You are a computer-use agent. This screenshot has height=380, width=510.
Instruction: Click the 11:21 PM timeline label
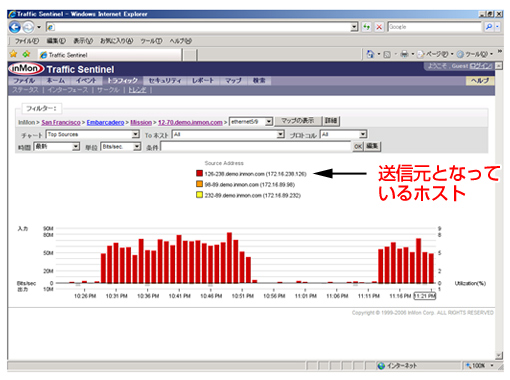click(x=425, y=296)
